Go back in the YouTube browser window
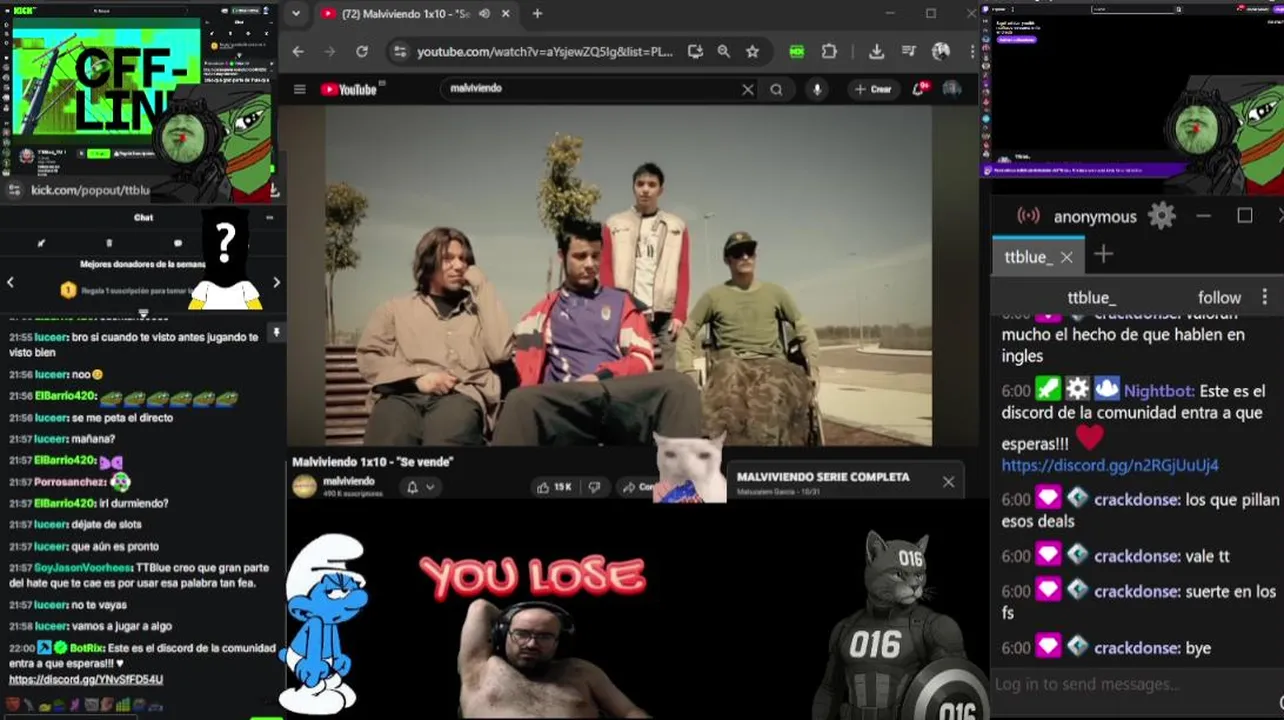 (x=298, y=51)
